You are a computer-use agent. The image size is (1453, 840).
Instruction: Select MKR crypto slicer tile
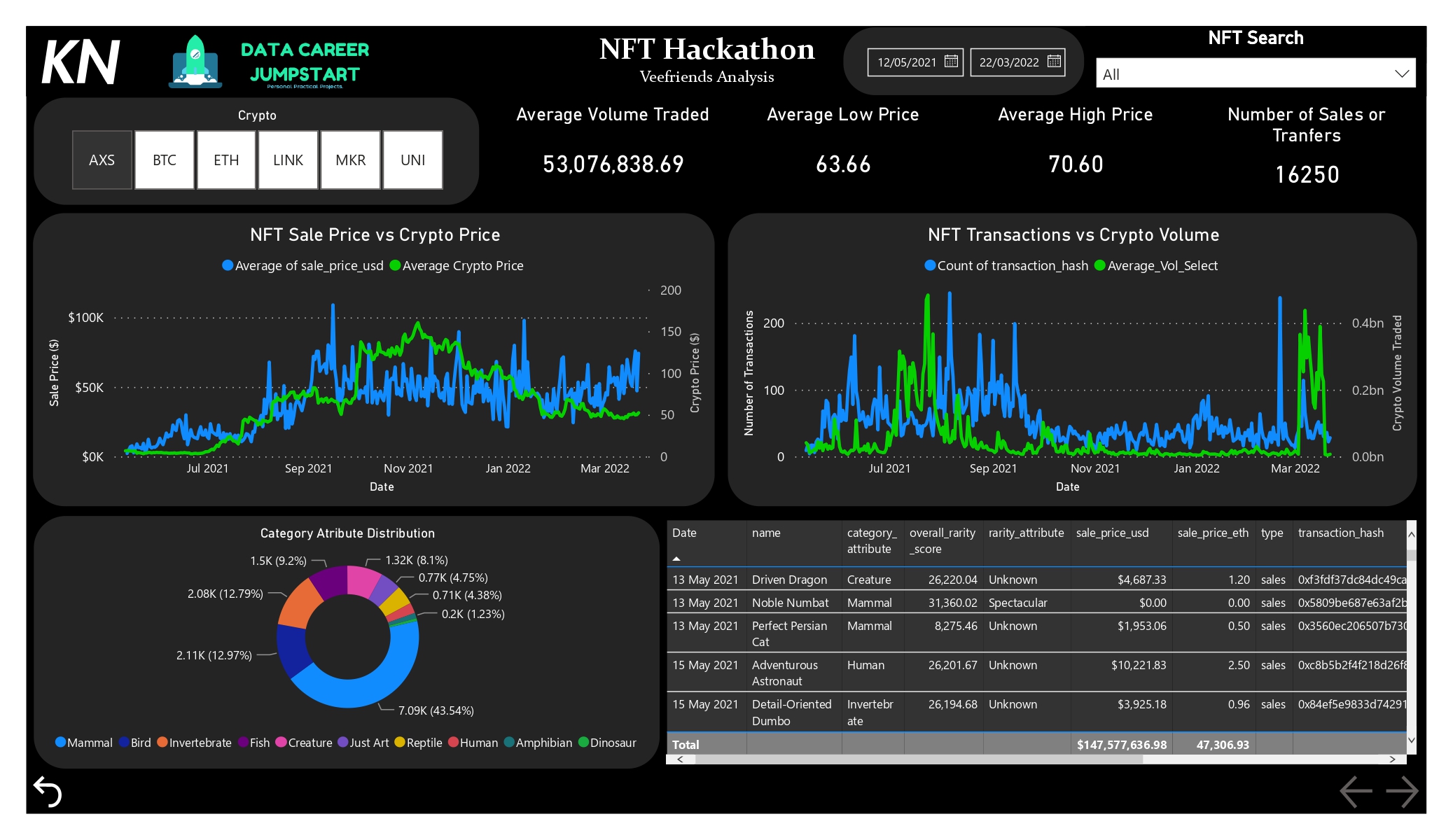[x=351, y=160]
